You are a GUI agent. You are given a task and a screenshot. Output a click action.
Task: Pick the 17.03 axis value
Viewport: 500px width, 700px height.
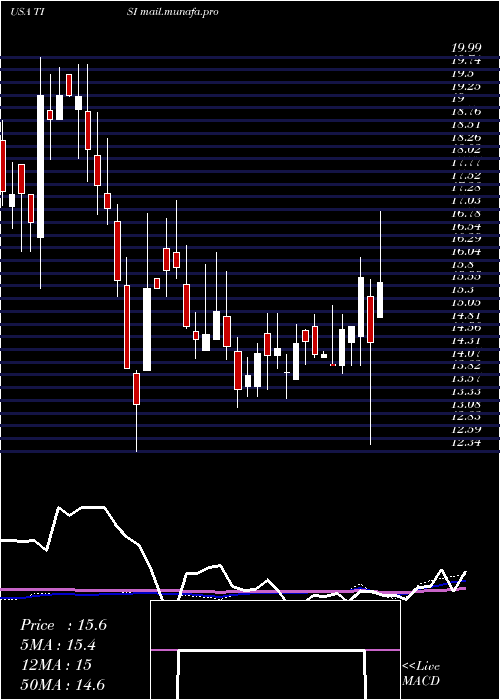(465, 201)
